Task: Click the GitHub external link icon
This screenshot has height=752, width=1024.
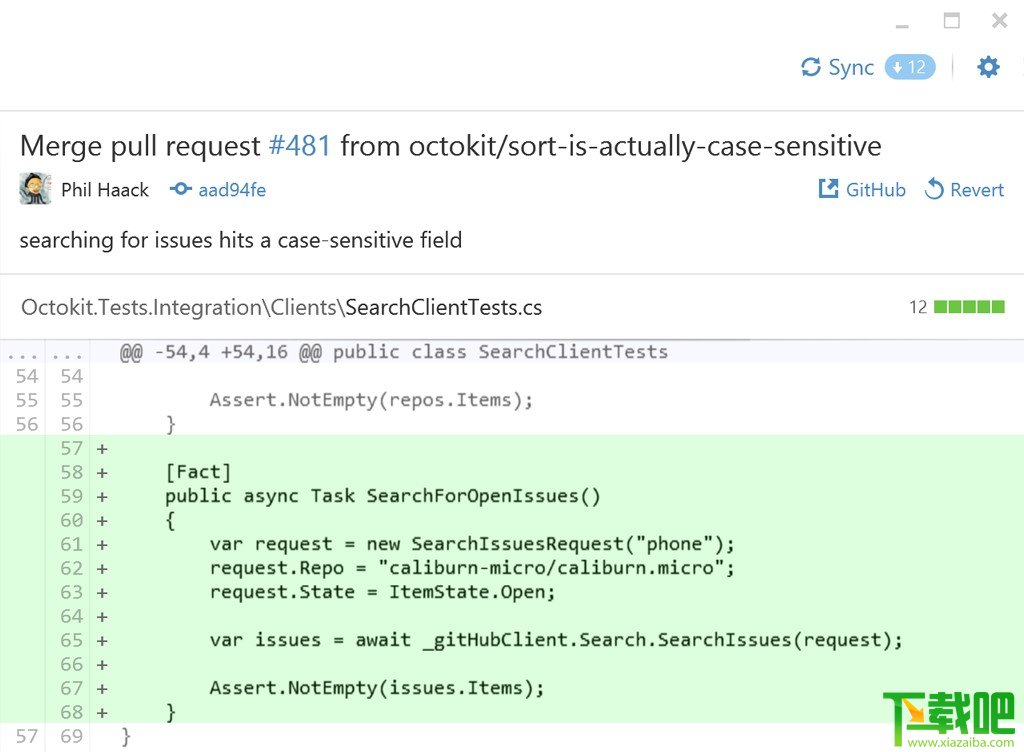Action: 828,189
